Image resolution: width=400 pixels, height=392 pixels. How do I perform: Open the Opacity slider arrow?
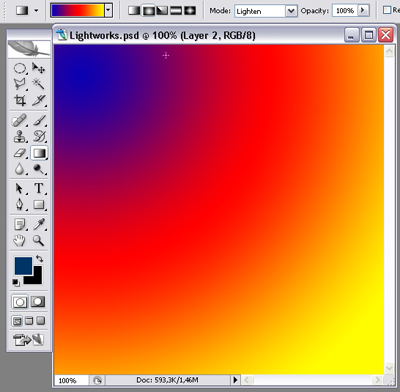(x=363, y=11)
